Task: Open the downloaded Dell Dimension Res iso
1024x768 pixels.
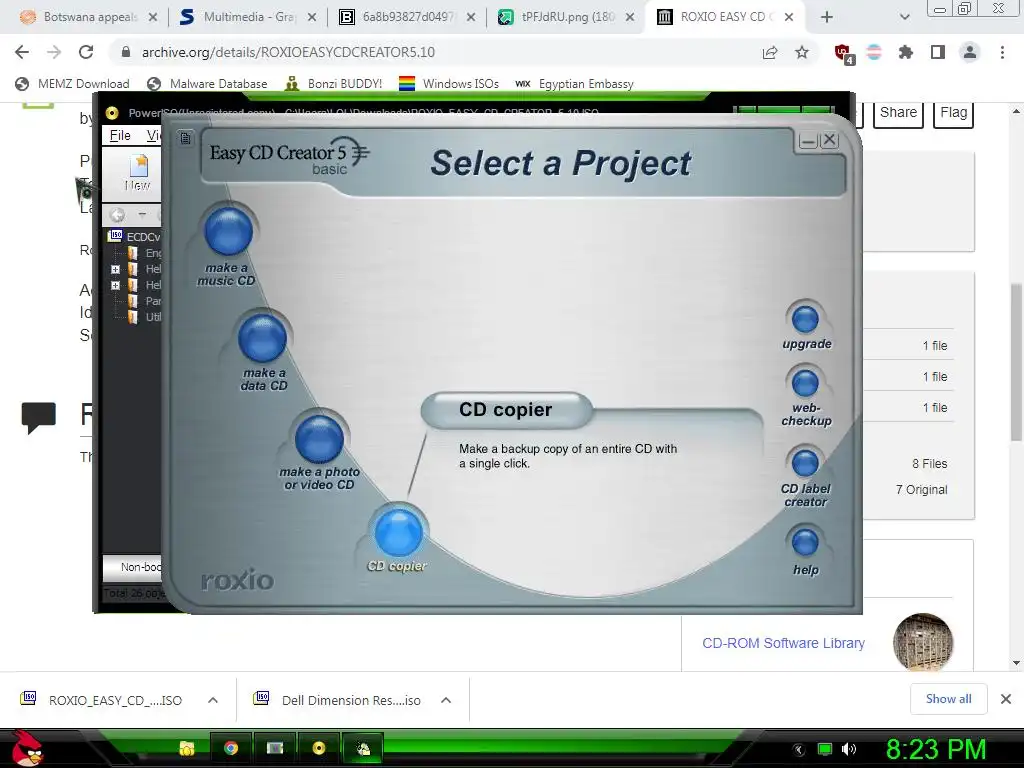Action: point(337,700)
